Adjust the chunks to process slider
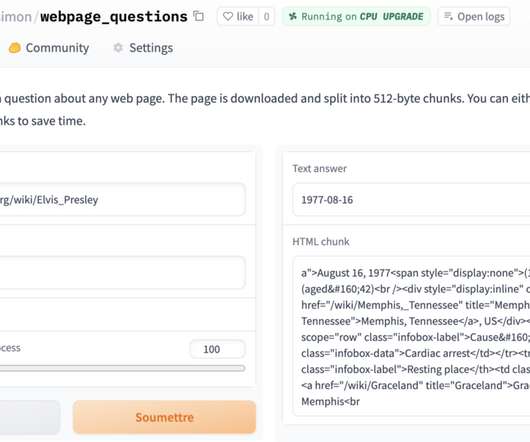The image size is (530, 442). [x=122, y=368]
